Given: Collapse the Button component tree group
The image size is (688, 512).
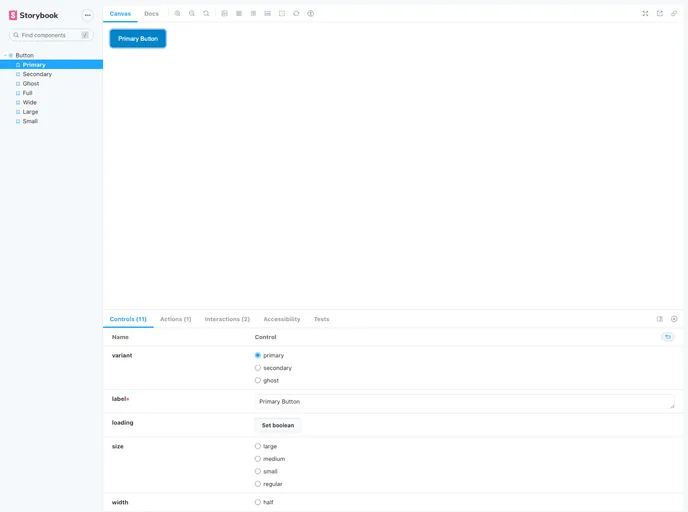Looking at the screenshot, I should [6, 55].
